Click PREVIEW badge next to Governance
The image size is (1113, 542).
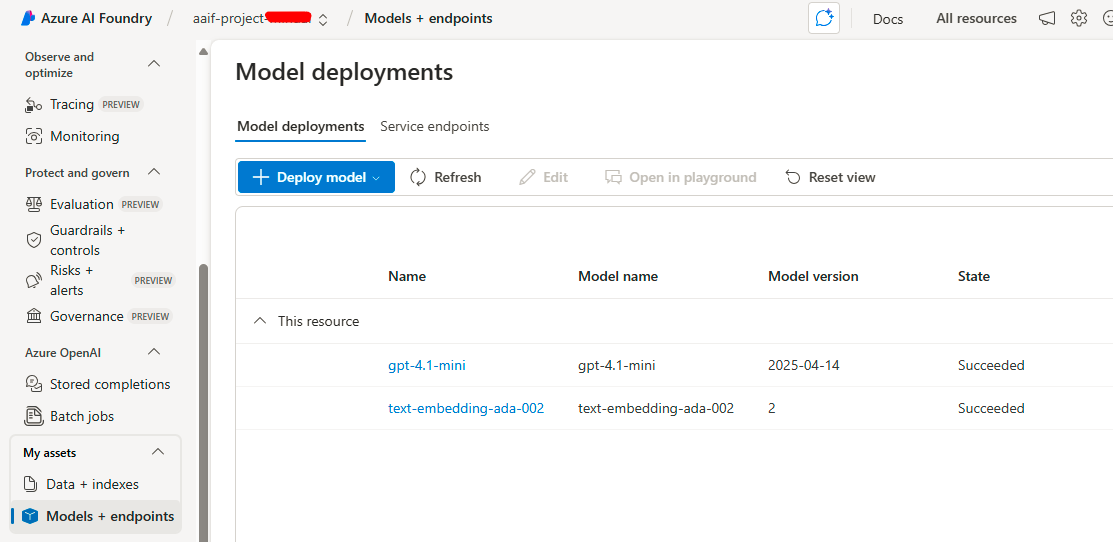[150, 316]
